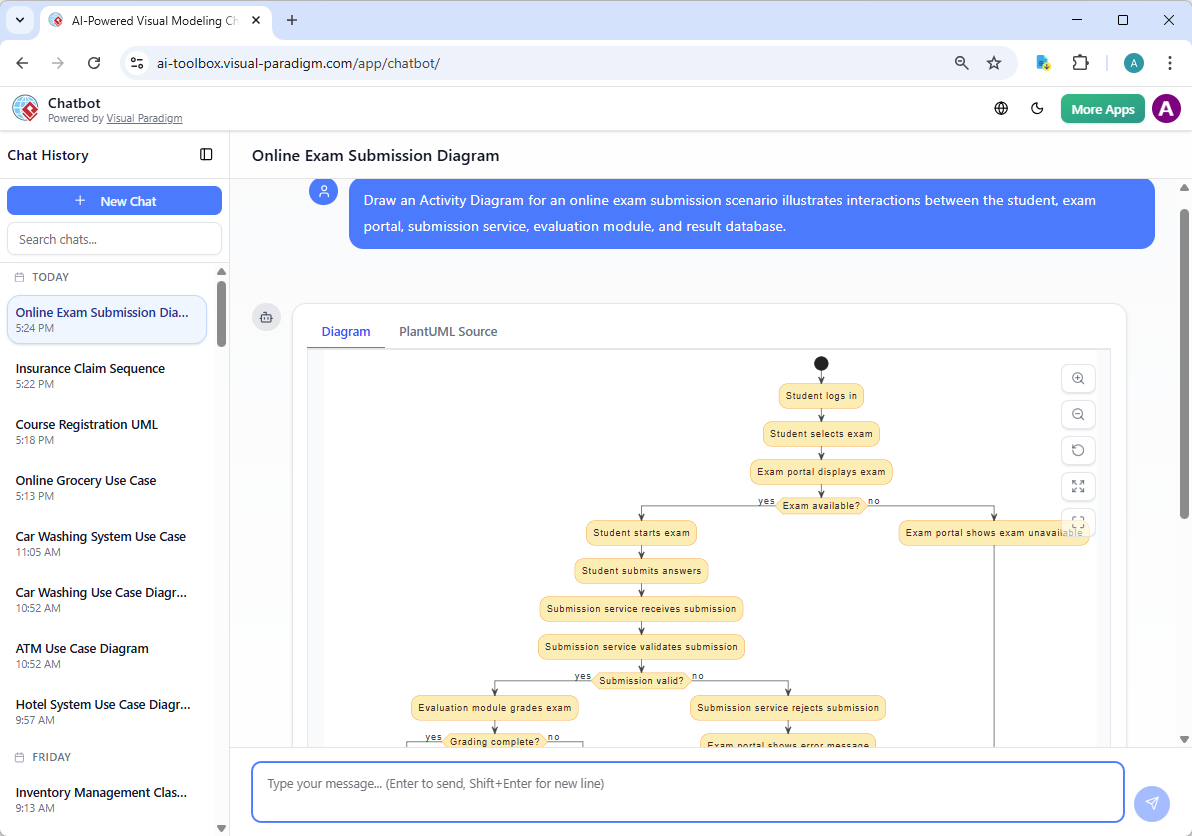This screenshot has height=836, width=1192.
Task: Open the More Apps page
Action: 1102,108
